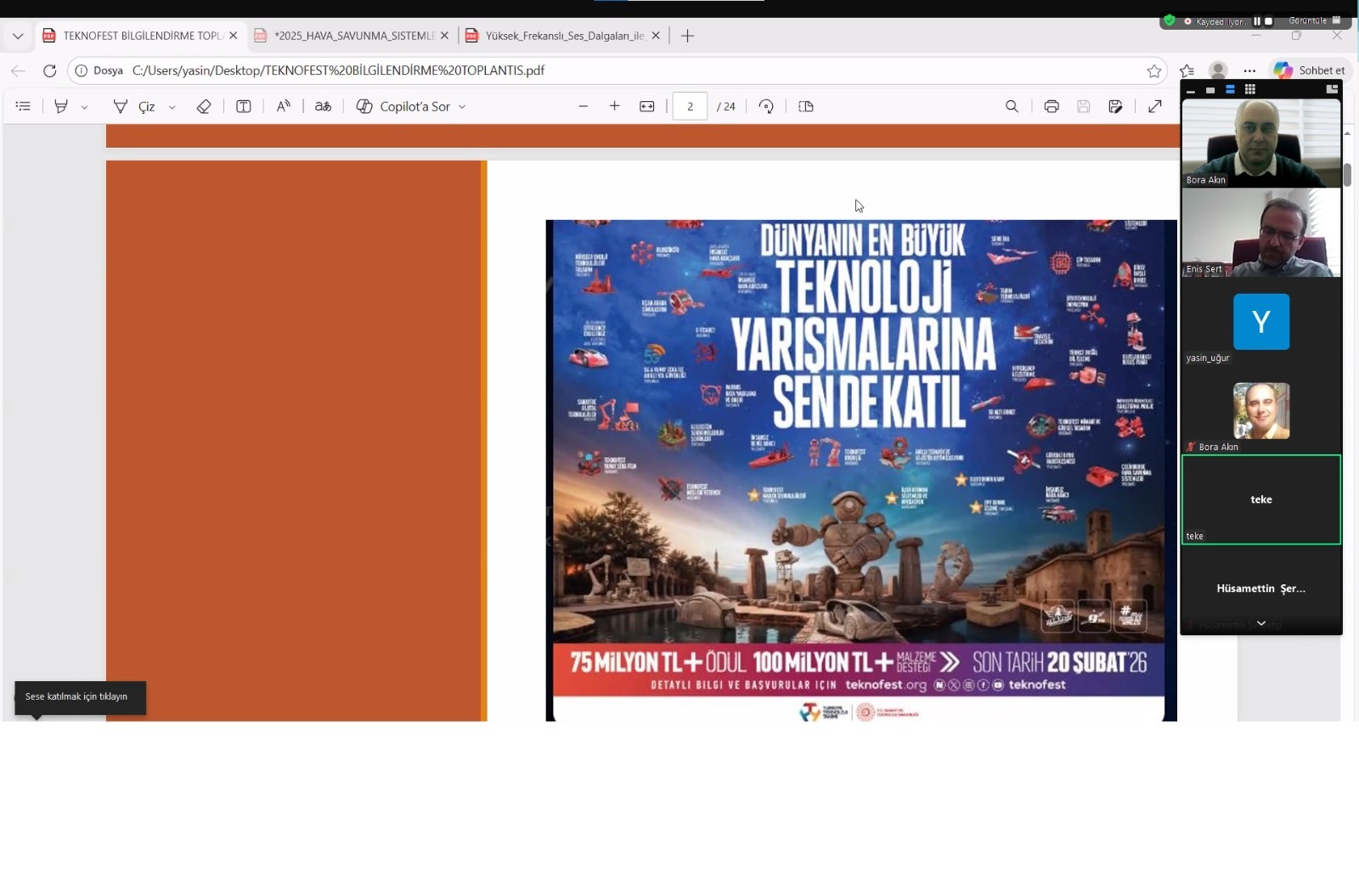Enter full screen with the expand arrow icon
The height and width of the screenshot is (896, 1359).
tap(1155, 106)
